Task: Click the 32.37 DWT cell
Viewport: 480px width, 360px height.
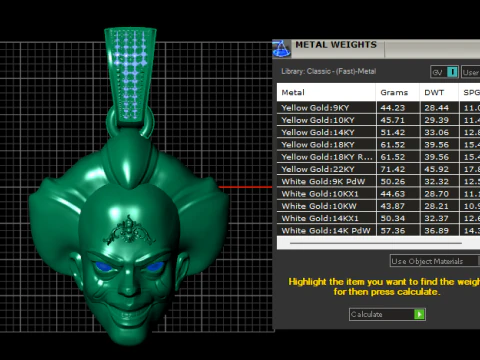Action: point(439,219)
